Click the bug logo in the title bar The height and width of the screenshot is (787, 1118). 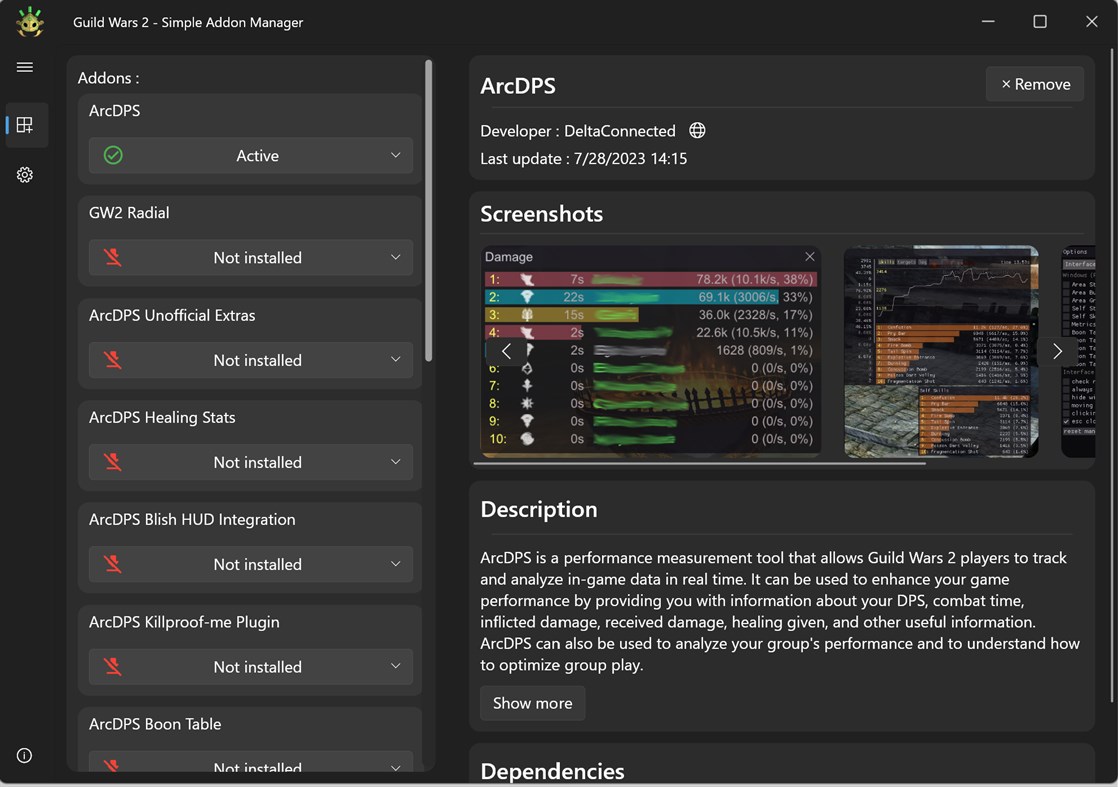29,20
